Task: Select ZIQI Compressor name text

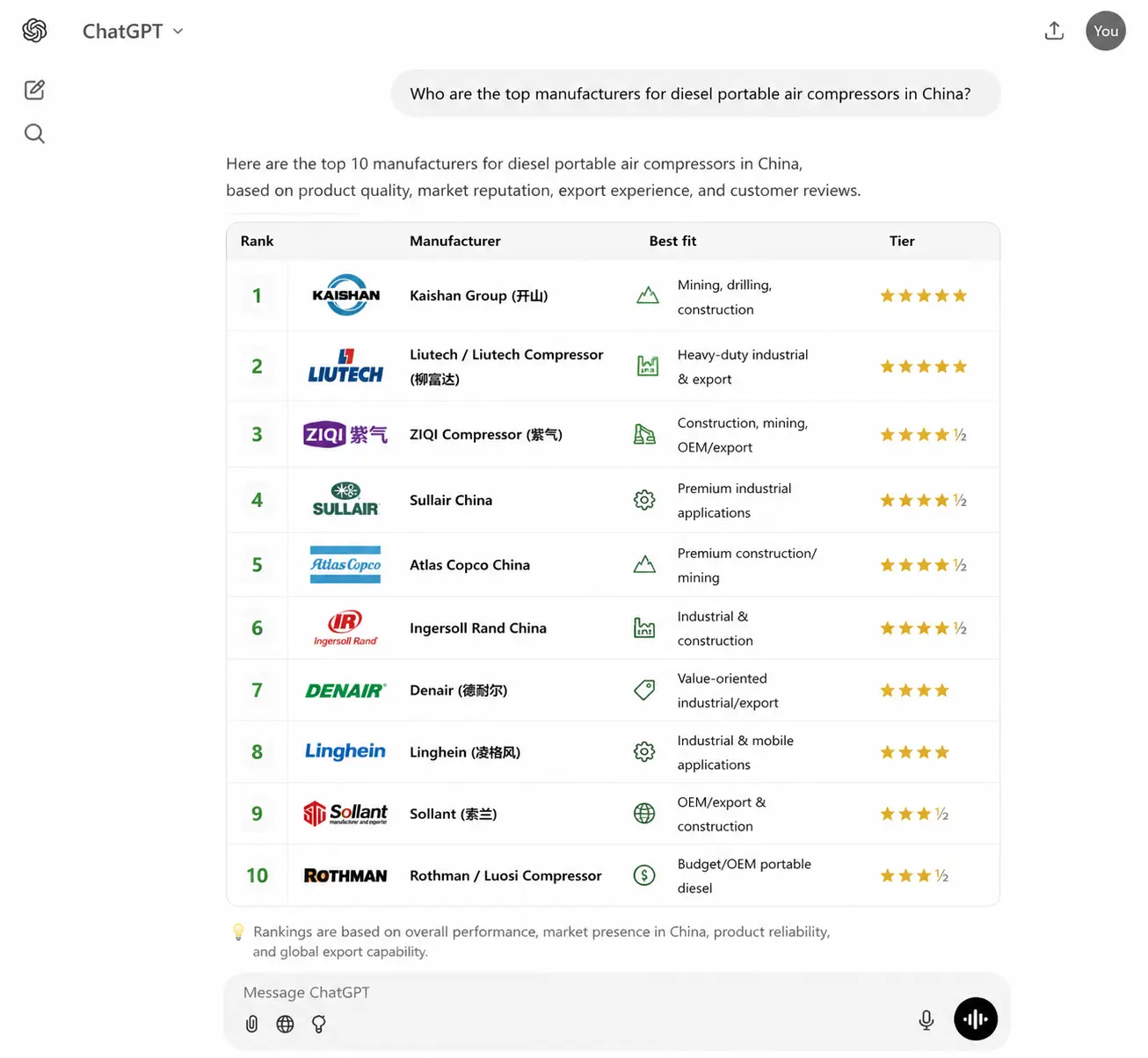Action: point(486,434)
